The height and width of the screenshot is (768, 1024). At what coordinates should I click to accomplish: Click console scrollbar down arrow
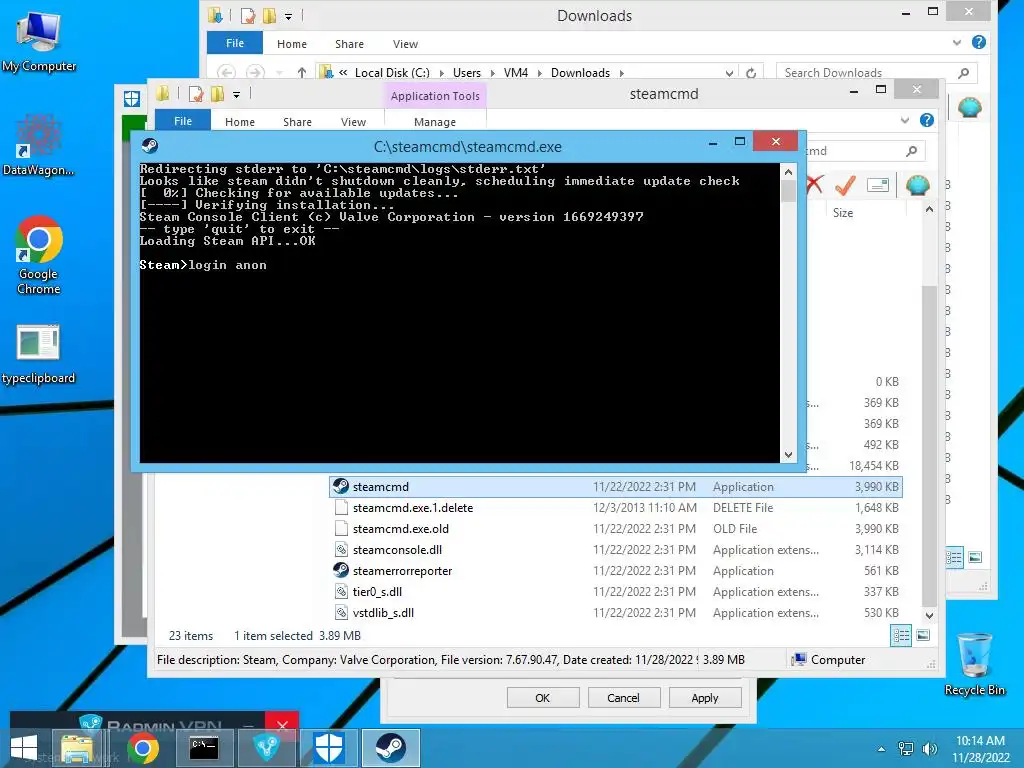788,455
